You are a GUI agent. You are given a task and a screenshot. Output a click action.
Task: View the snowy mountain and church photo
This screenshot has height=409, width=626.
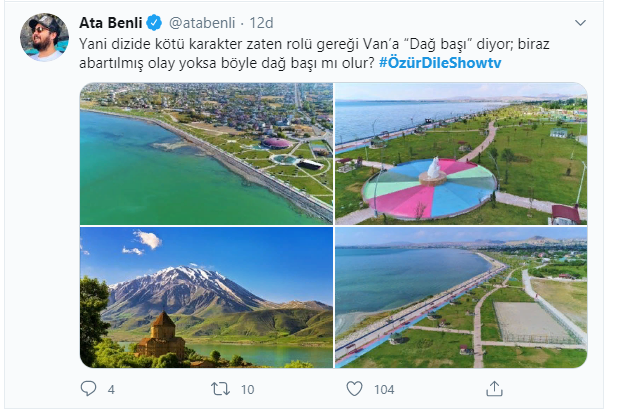click(x=206, y=298)
